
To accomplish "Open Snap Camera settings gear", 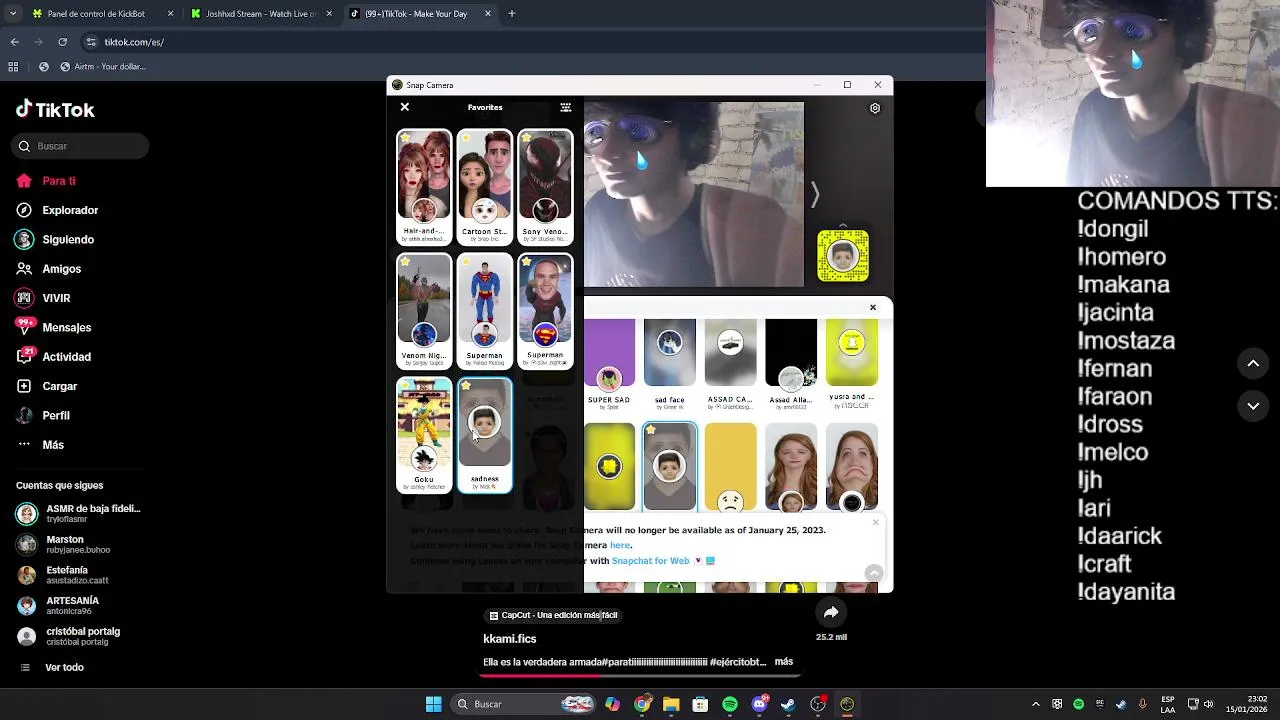I will [875, 108].
